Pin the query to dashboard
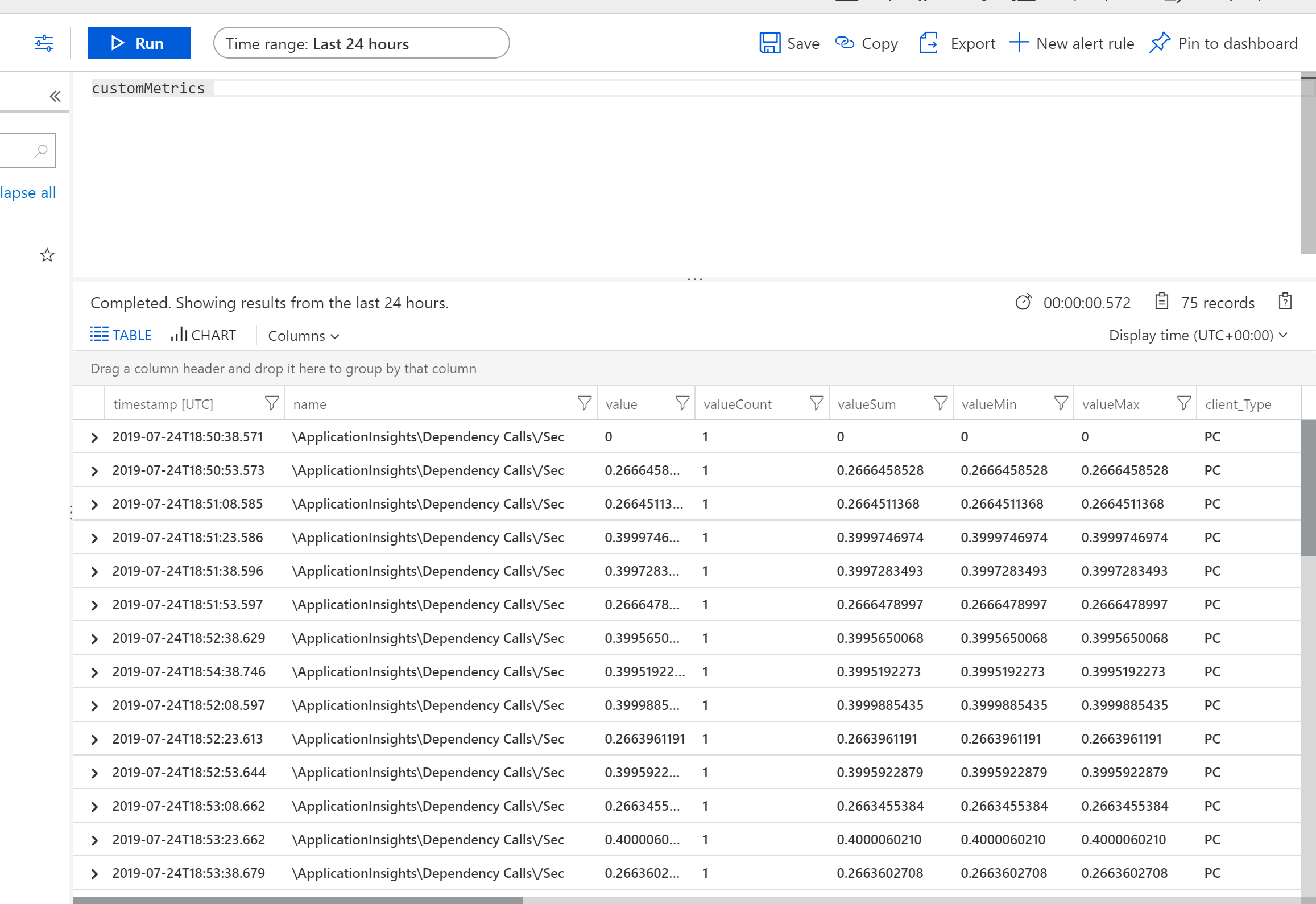The width and height of the screenshot is (1316, 904). coord(1223,43)
